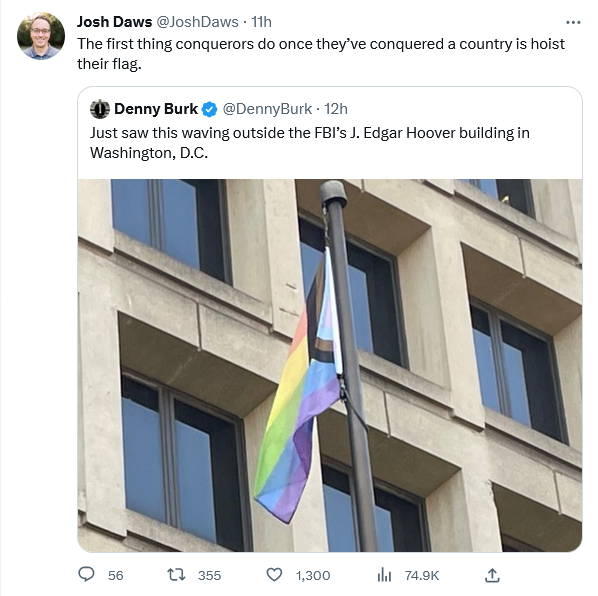Open the quoted tweet text about FBI building
This screenshot has width=598, height=596.
pyautogui.click(x=310, y=143)
